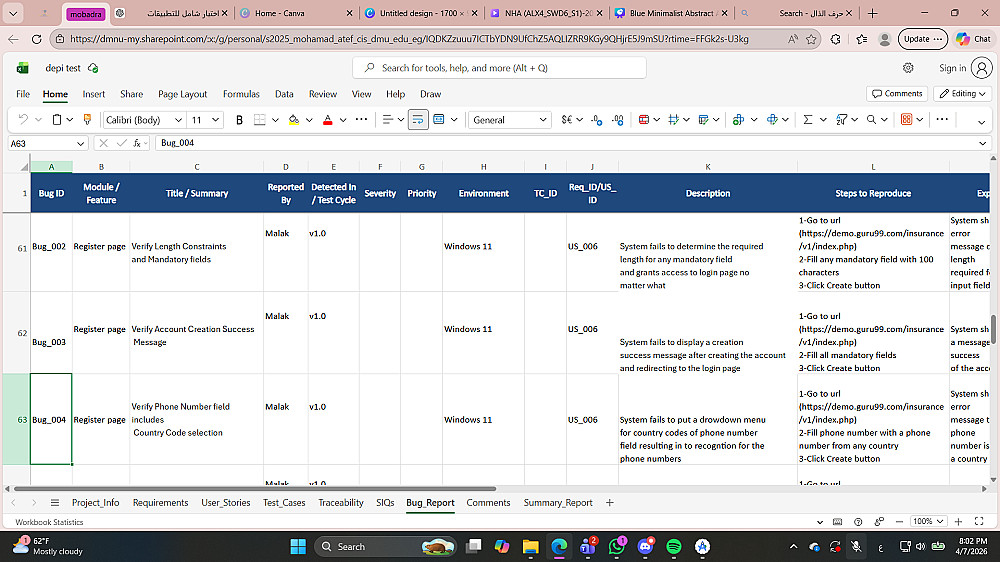The height and width of the screenshot is (562, 1000).
Task: Open the Requirements sheet tab
Action: (x=161, y=503)
